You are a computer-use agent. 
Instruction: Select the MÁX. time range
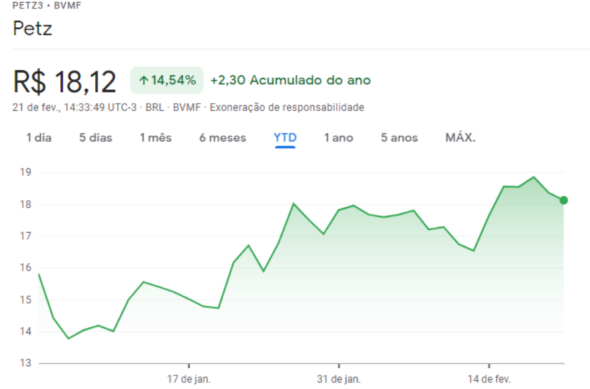[460, 138]
